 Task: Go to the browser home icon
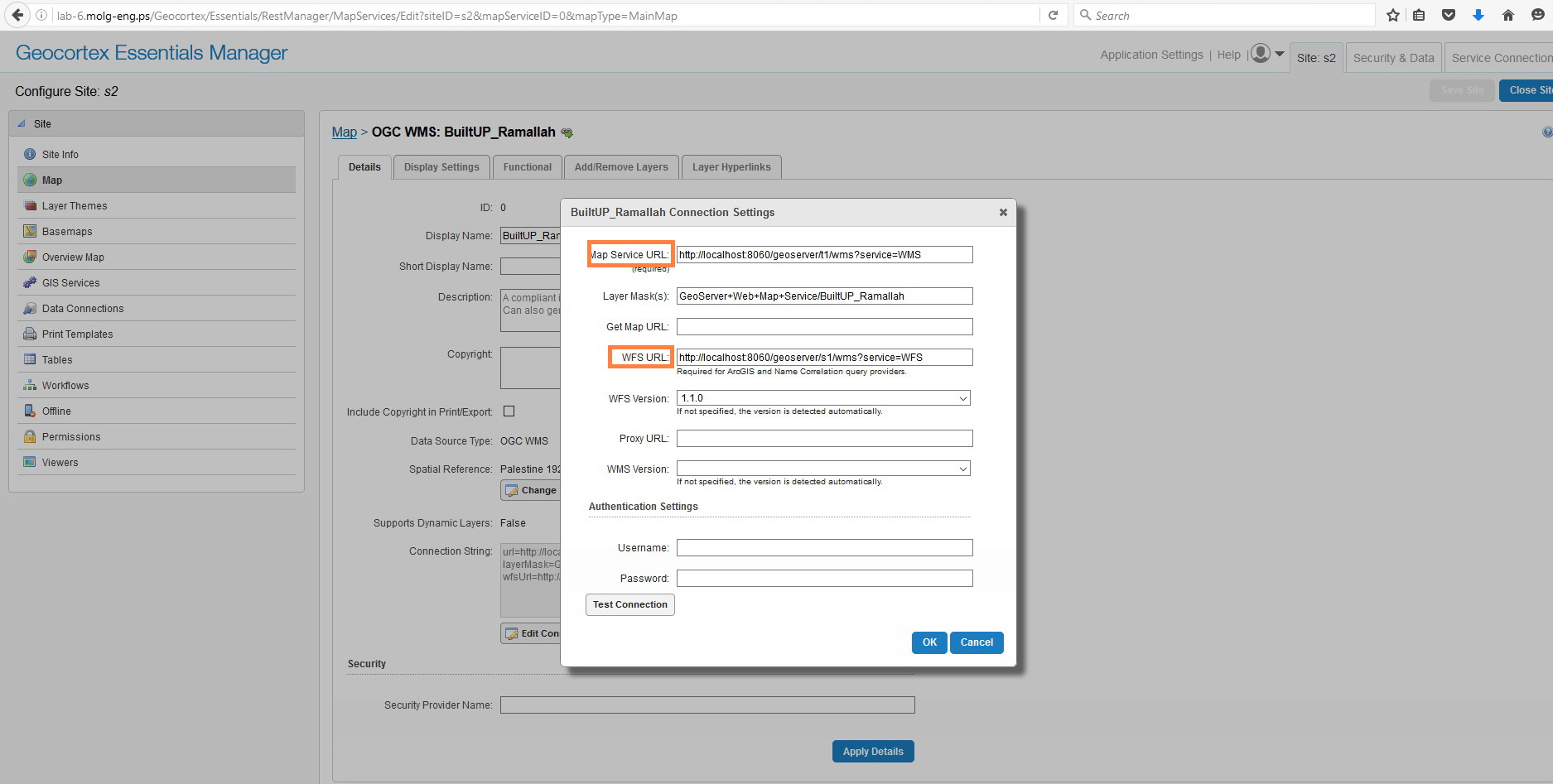1508,15
